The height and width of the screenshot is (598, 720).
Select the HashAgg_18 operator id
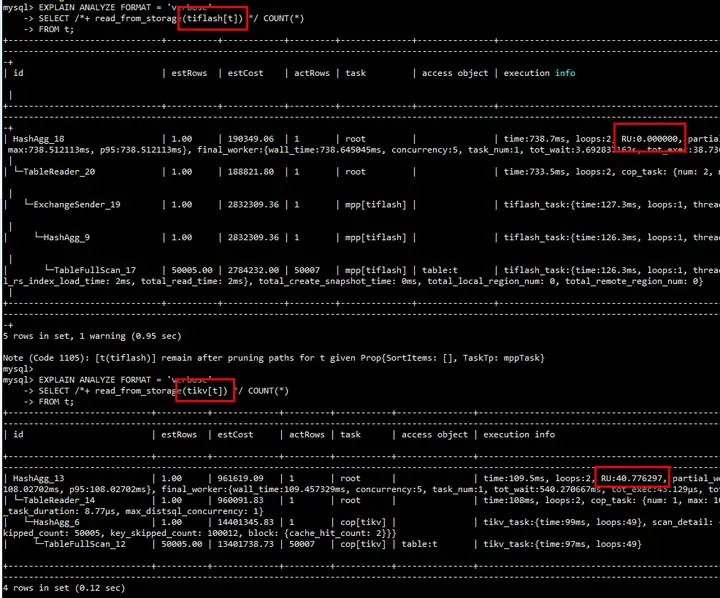(39, 139)
